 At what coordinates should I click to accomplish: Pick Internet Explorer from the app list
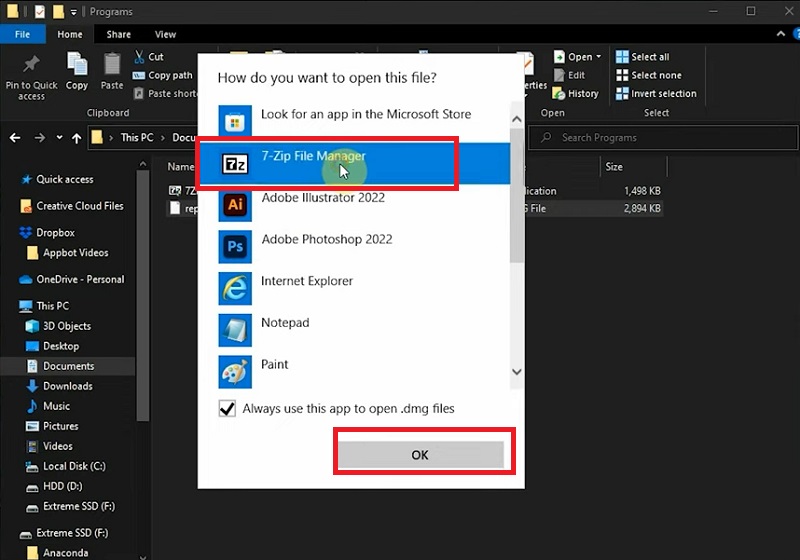click(x=354, y=289)
